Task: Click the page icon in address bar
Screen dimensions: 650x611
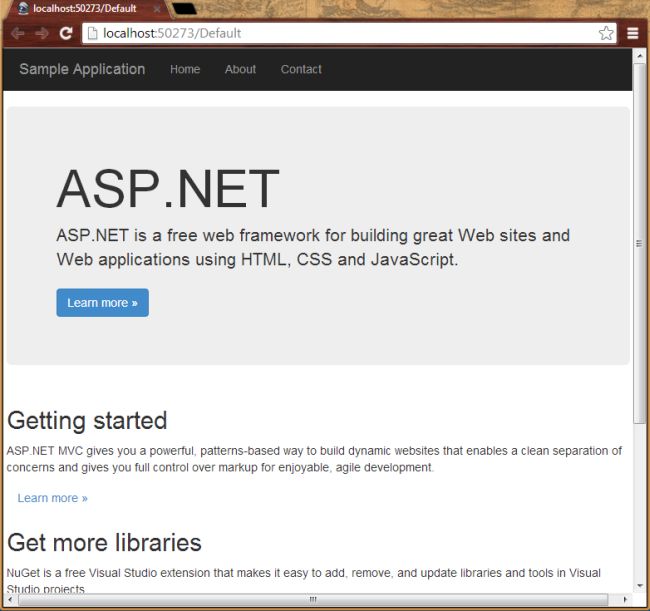Action: tap(92, 33)
